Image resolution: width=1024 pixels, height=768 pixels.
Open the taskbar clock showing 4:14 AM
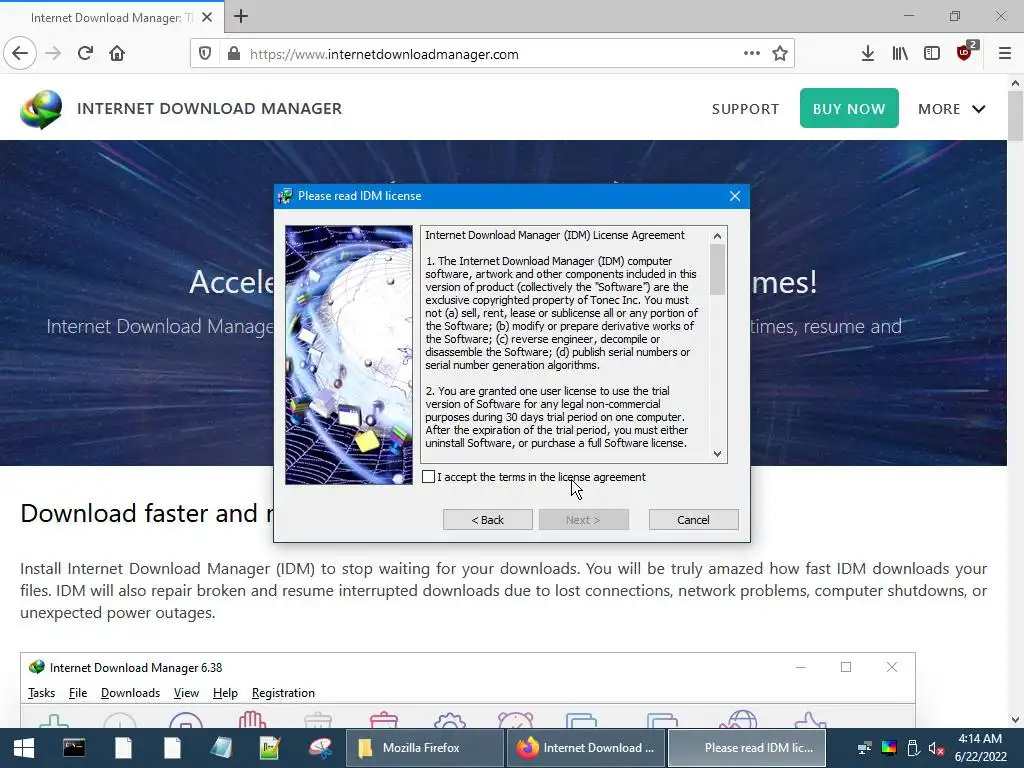[x=980, y=748]
